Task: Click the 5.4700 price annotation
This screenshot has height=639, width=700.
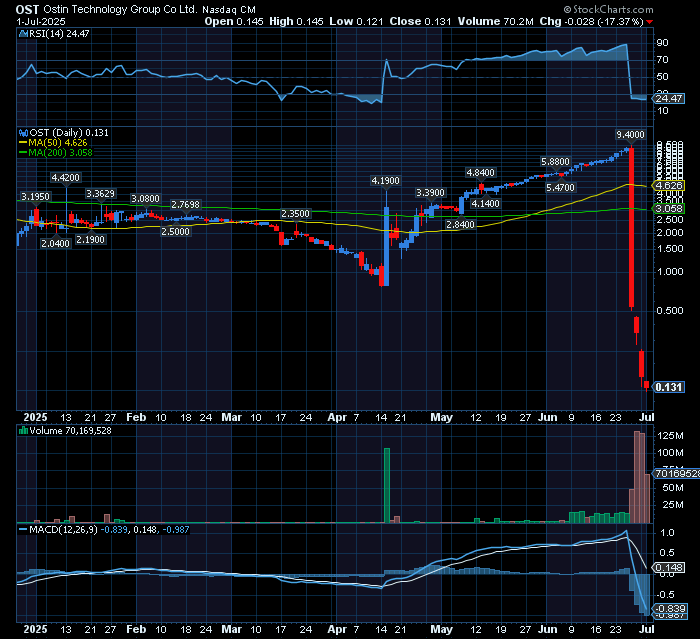Action: (560, 188)
